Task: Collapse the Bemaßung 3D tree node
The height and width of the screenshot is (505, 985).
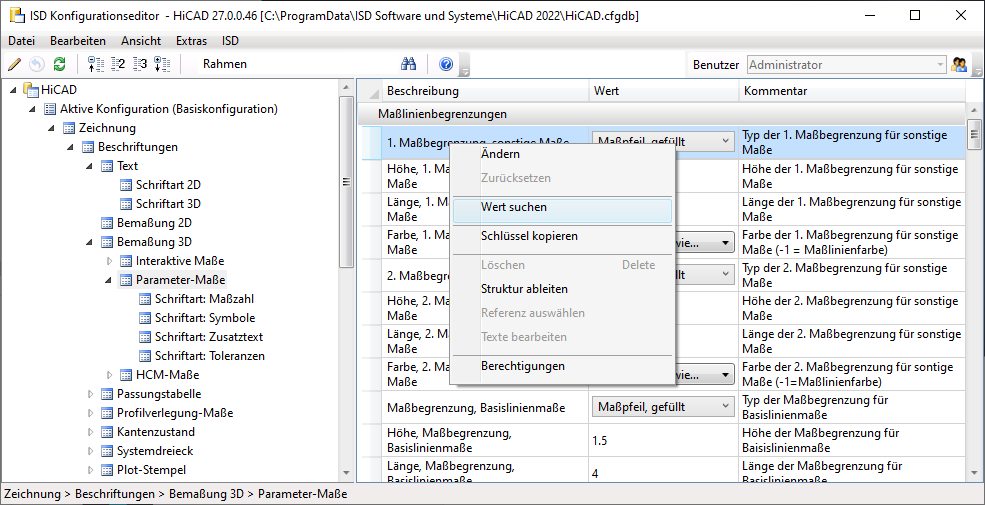Action: [91, 242]
